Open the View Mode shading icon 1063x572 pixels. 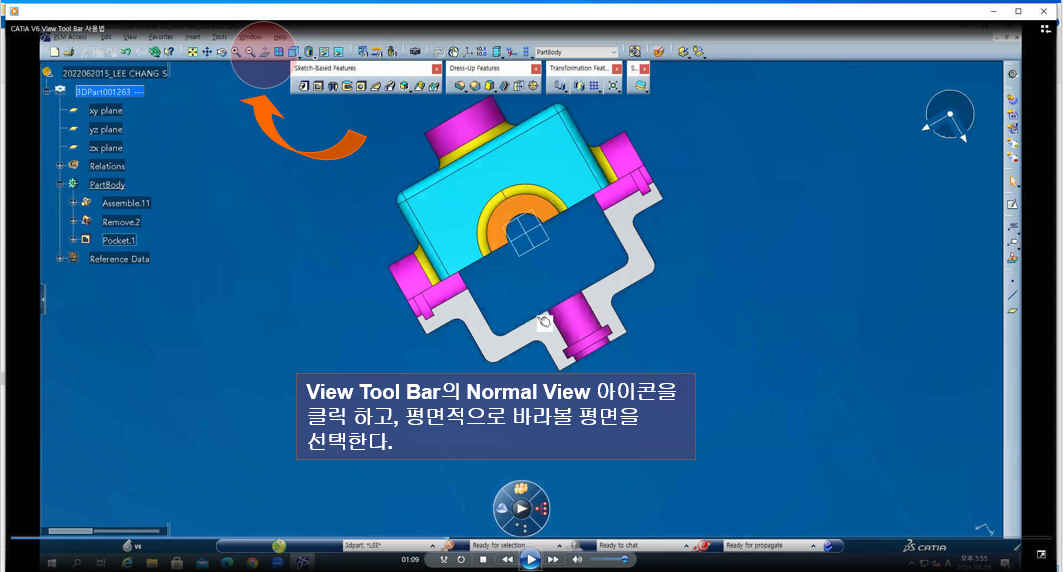tap(308, 52)
